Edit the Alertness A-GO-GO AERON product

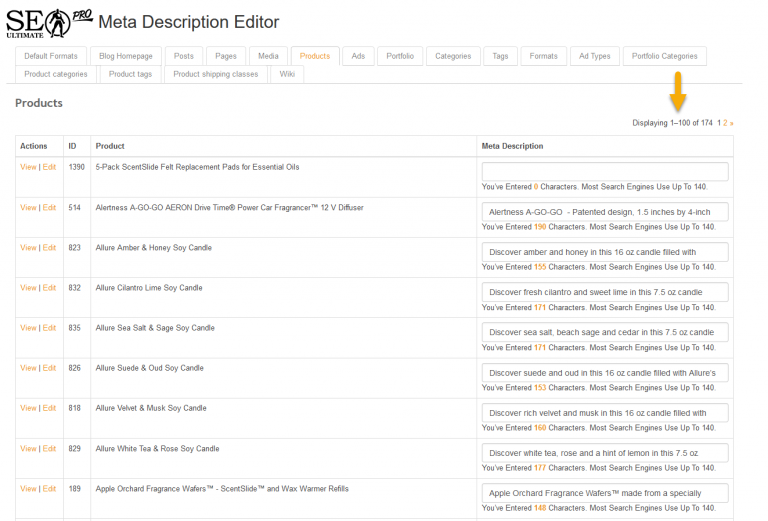point(49,208)
